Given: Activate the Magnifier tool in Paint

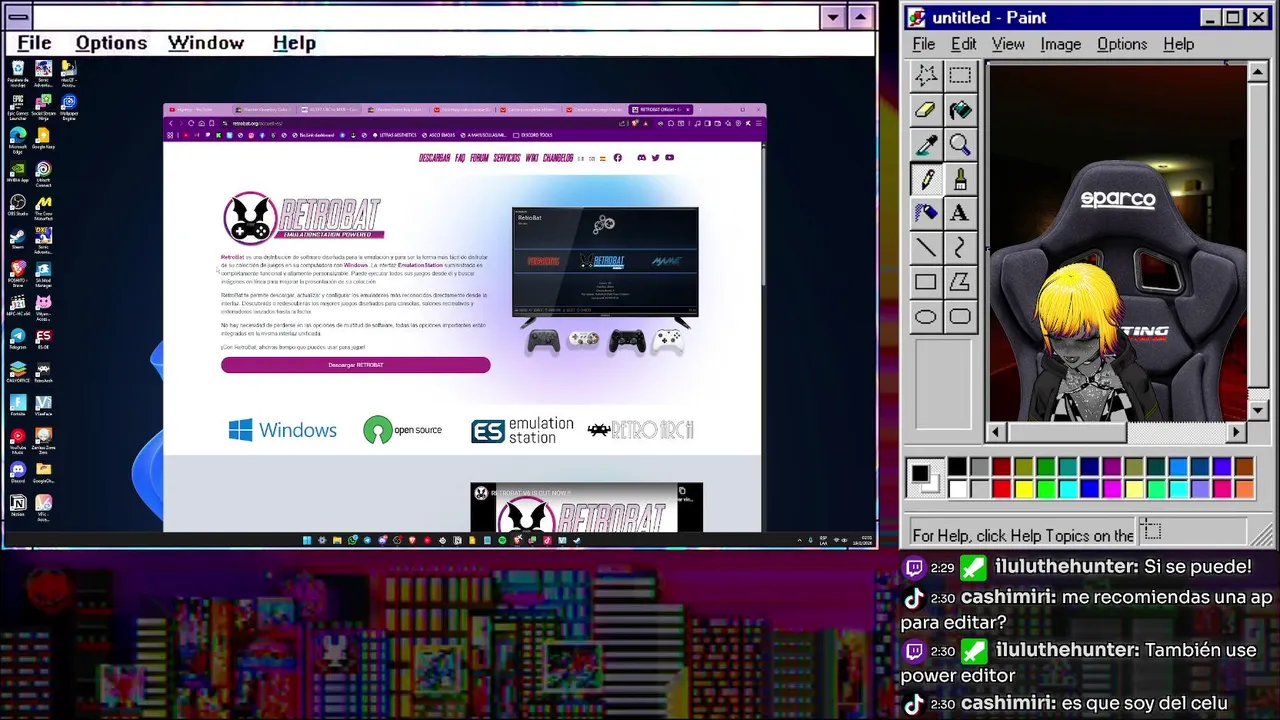Looking at the screenshot, I should point(960,145).
